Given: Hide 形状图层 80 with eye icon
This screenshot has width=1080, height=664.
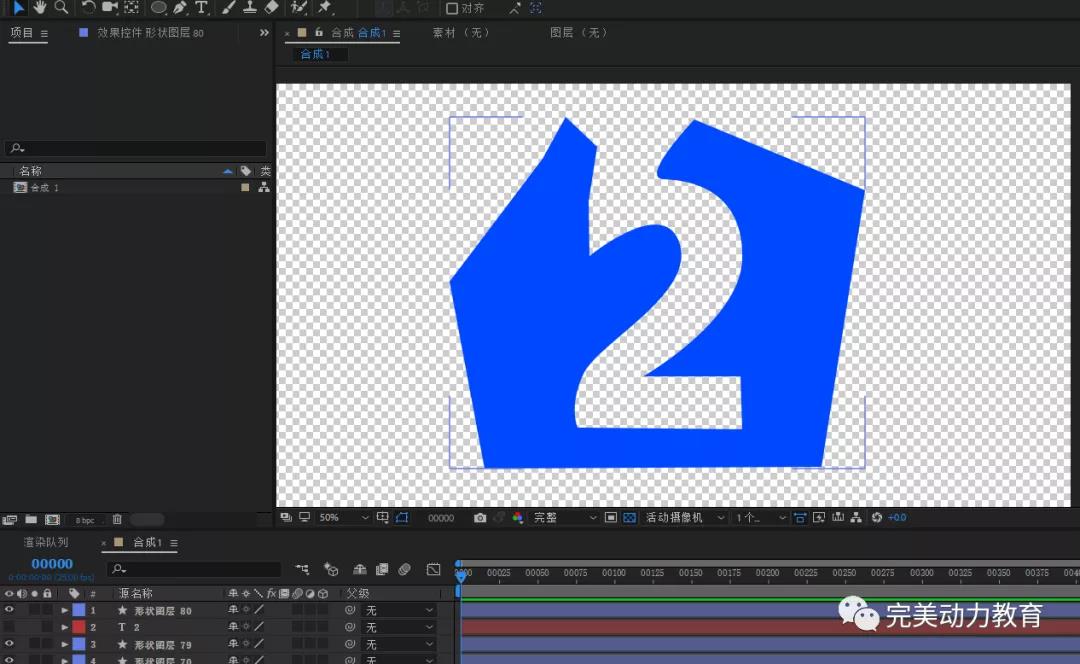Looking at the screenshot, I should click(x=10, y=610).
